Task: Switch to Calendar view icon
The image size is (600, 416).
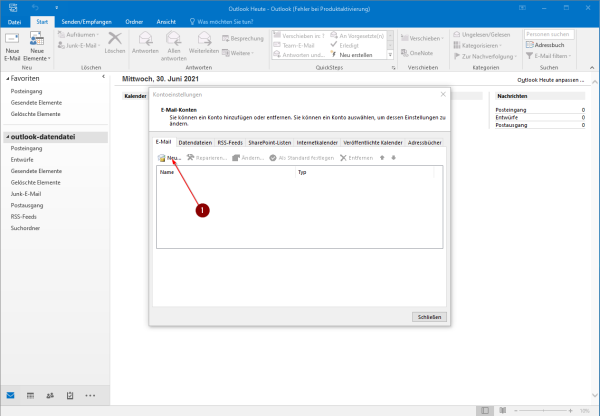Action: click(30, 395)
